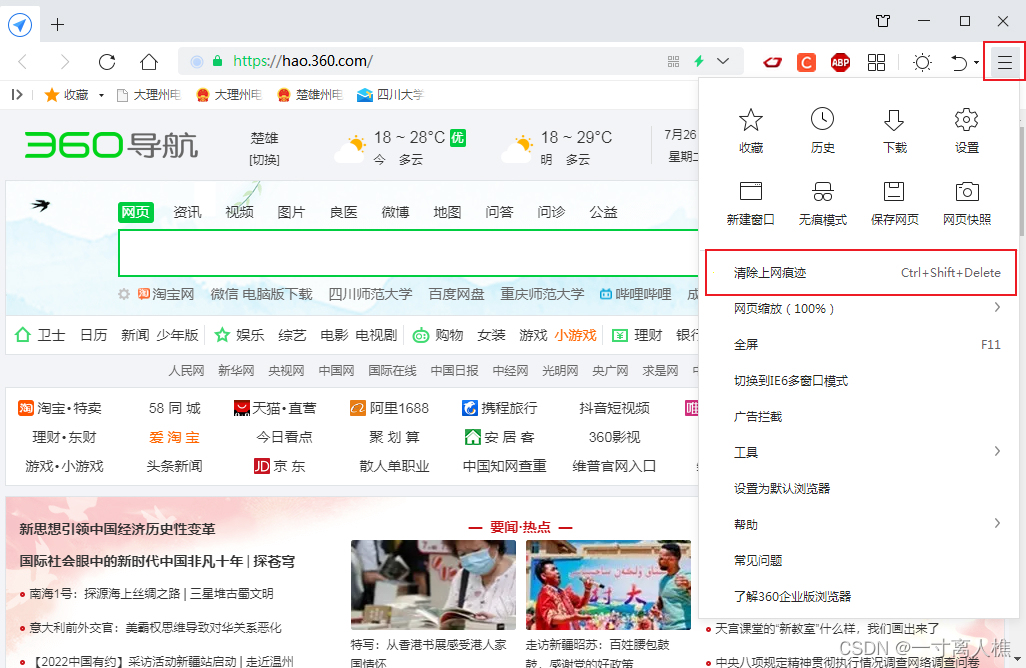
Task: Click the 卫士 house icon link
Action: (23, 335)
